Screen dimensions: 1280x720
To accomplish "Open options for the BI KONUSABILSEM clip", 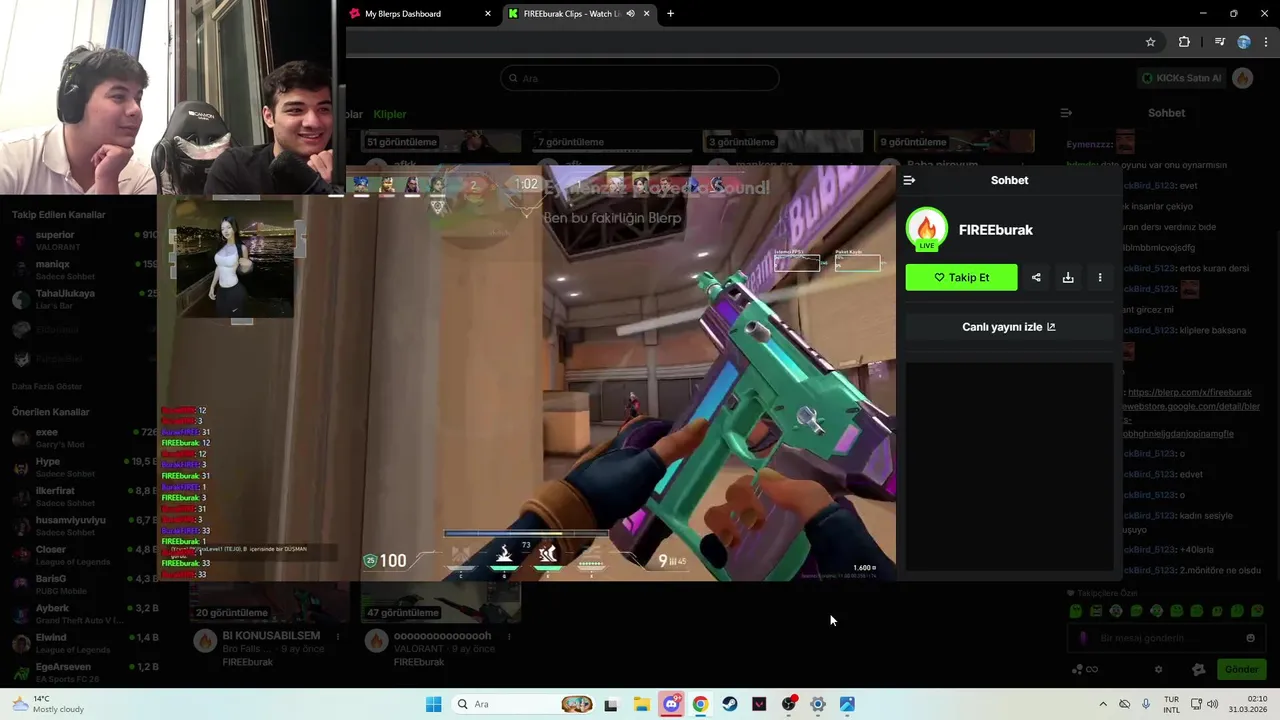I will click(338, 636).
